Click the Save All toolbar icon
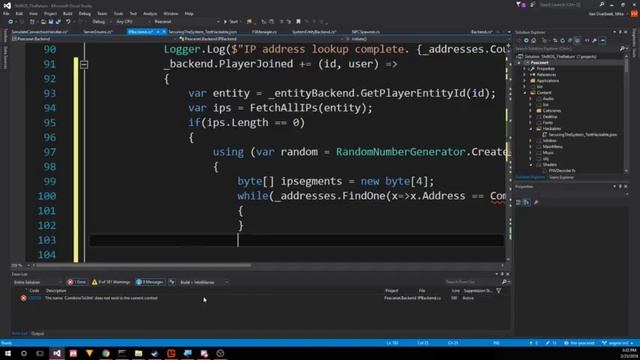 [x=58, y=22]
